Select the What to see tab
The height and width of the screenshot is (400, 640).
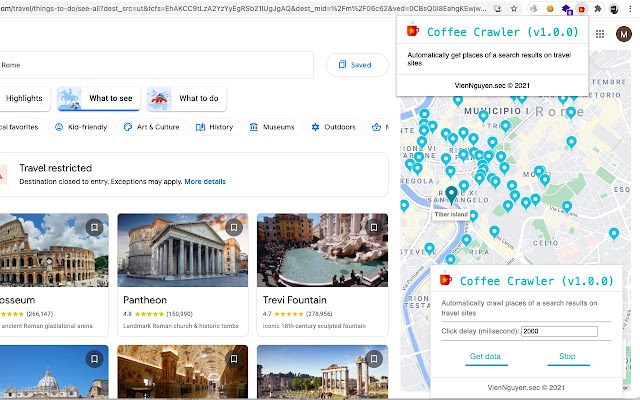coord(99,98)
